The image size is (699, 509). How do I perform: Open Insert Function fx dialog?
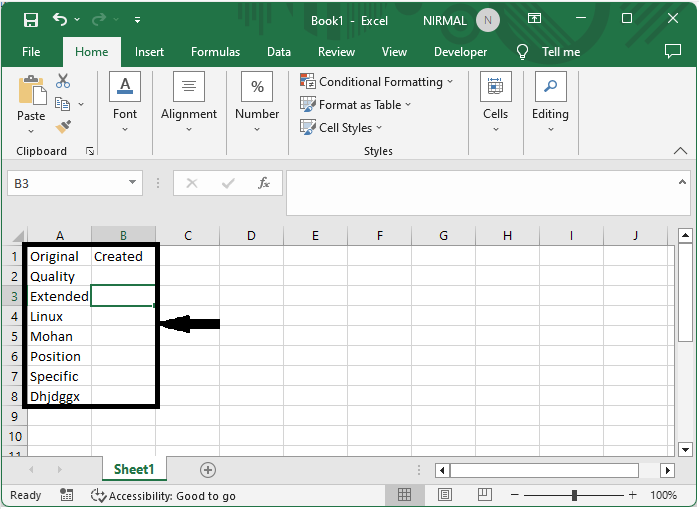coord(264,183)
